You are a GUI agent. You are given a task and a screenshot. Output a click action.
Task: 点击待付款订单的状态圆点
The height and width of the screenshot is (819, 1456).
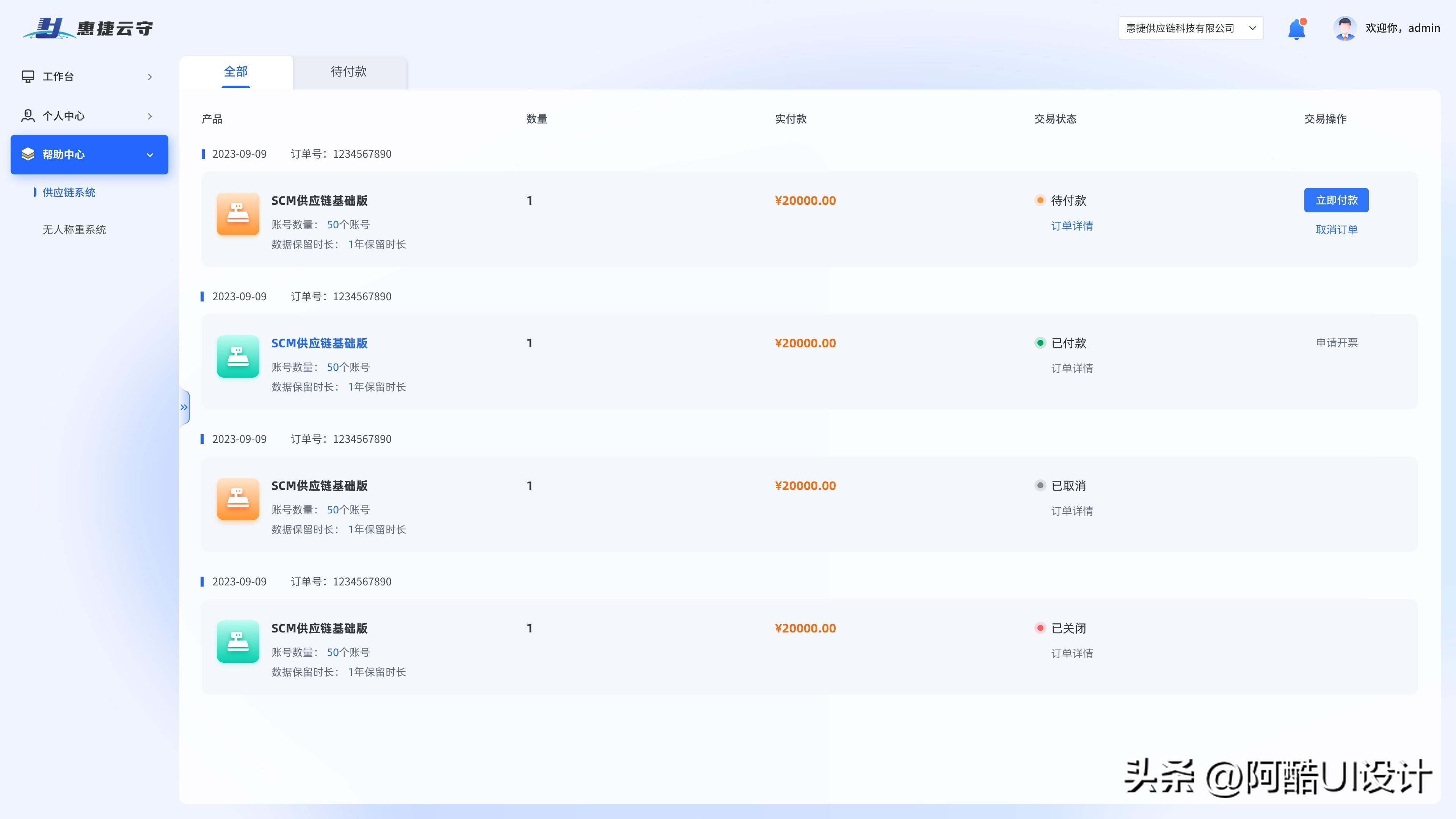[1040, 200]
